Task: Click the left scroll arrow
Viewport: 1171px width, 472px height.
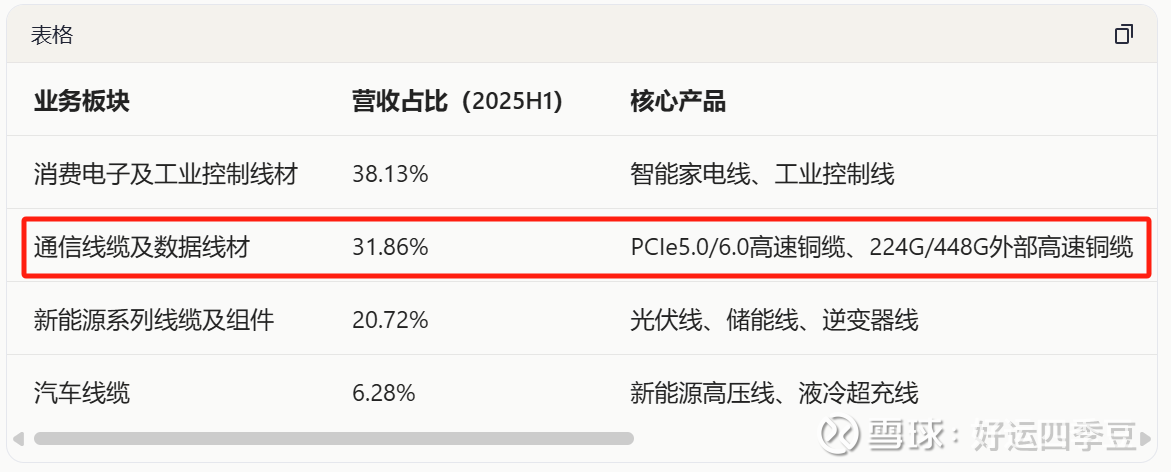Action: [x=17, y=438]
